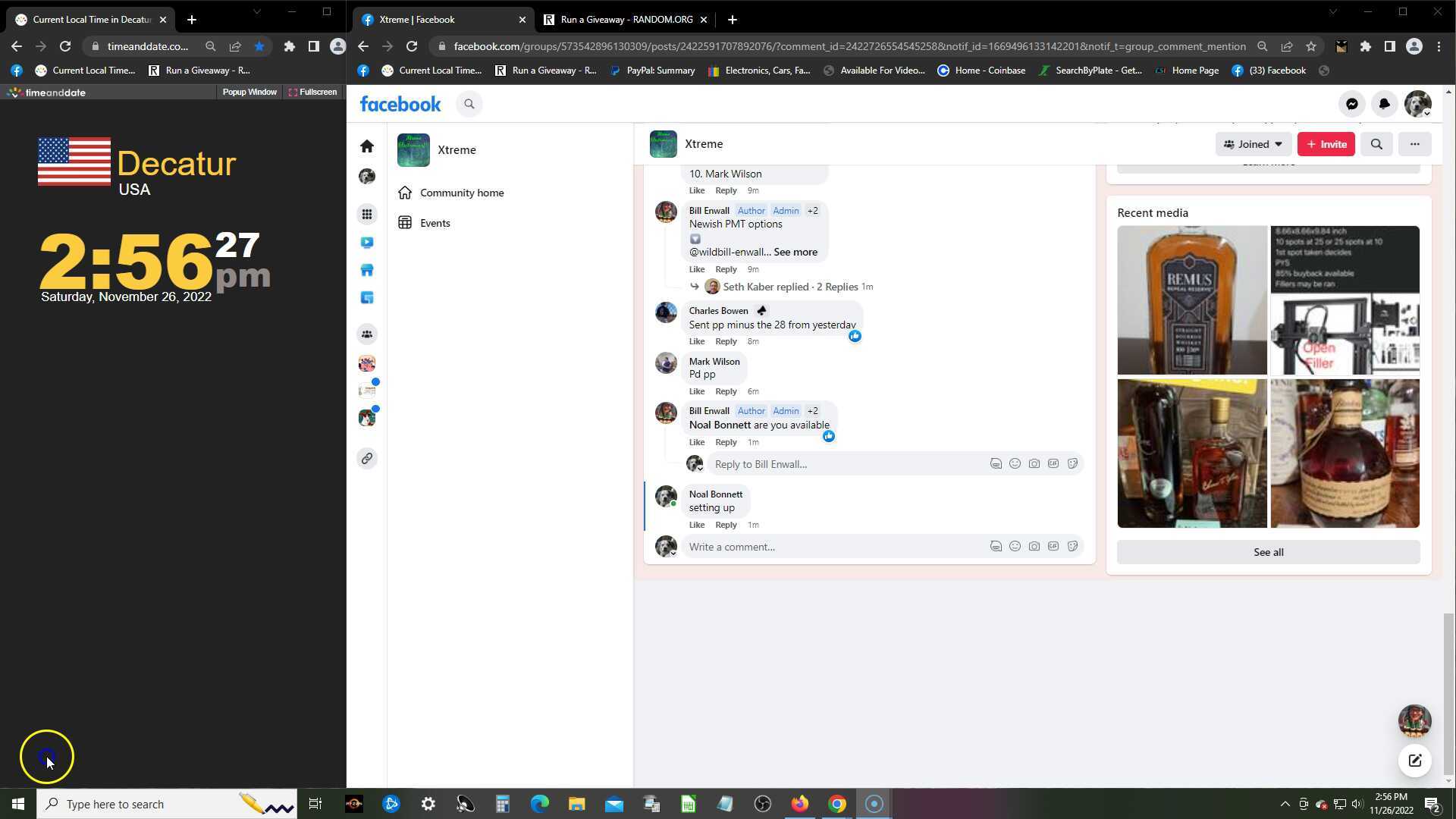
Task: Open the notifications bell icon
Action: pyautogui.click(x=1384, y=104)
